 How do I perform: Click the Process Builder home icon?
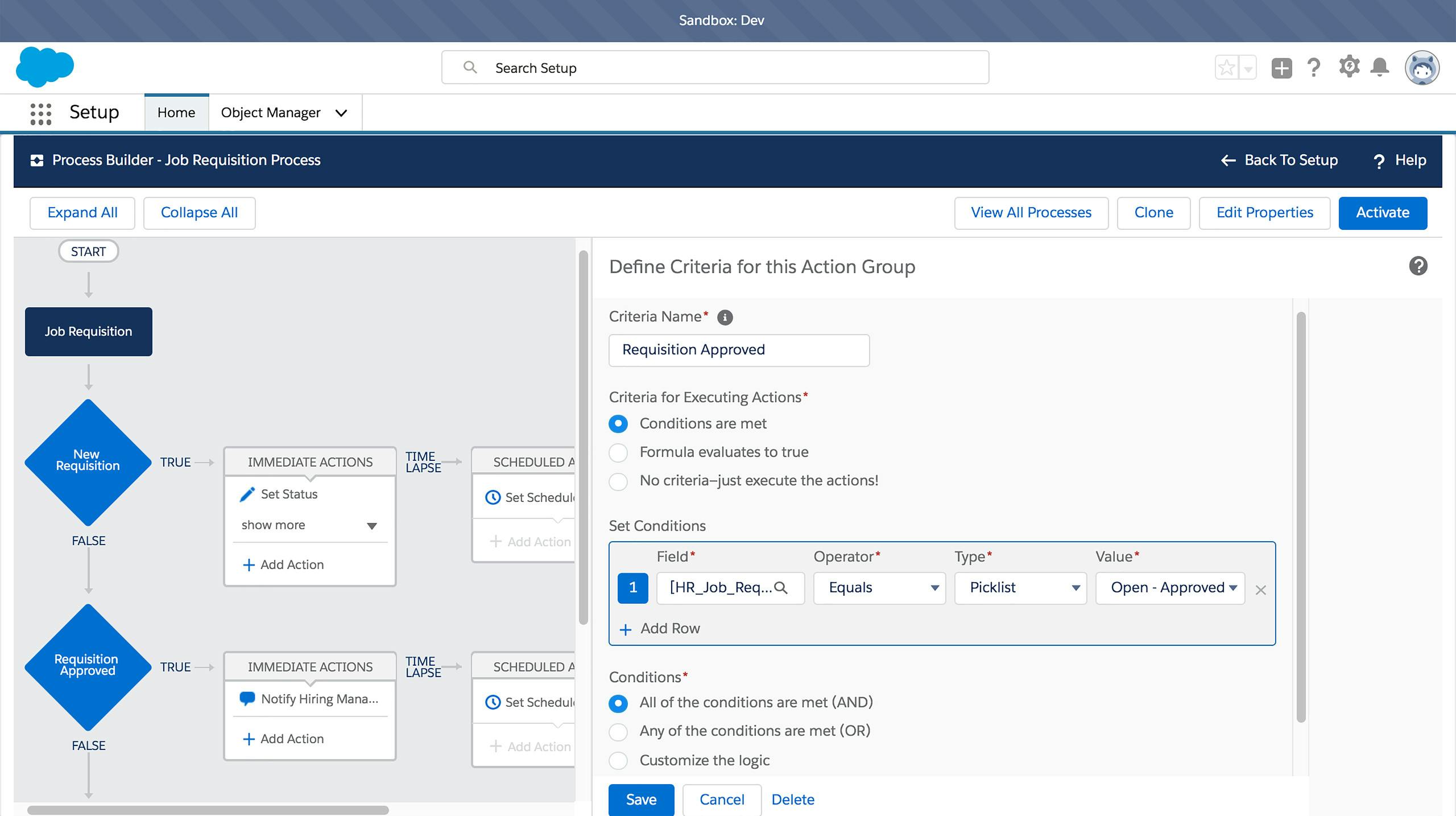click(35, 159)
